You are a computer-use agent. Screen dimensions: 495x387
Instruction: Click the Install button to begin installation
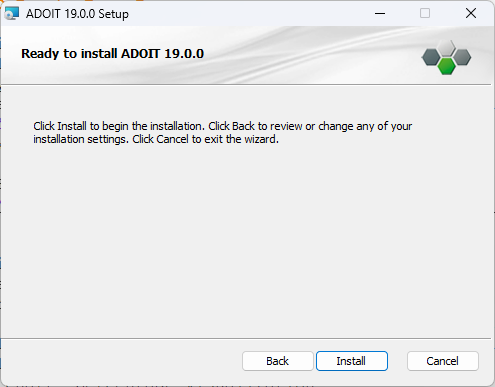(x=352, y=361)
